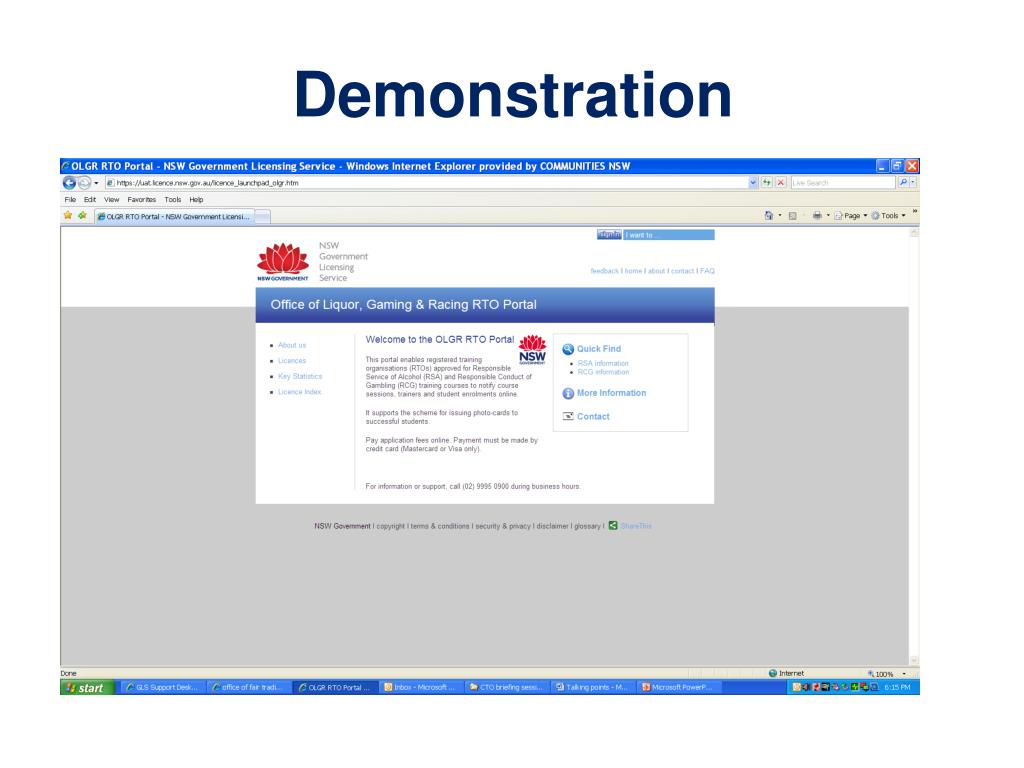Click the More Information link text

(x=611, y=392)
